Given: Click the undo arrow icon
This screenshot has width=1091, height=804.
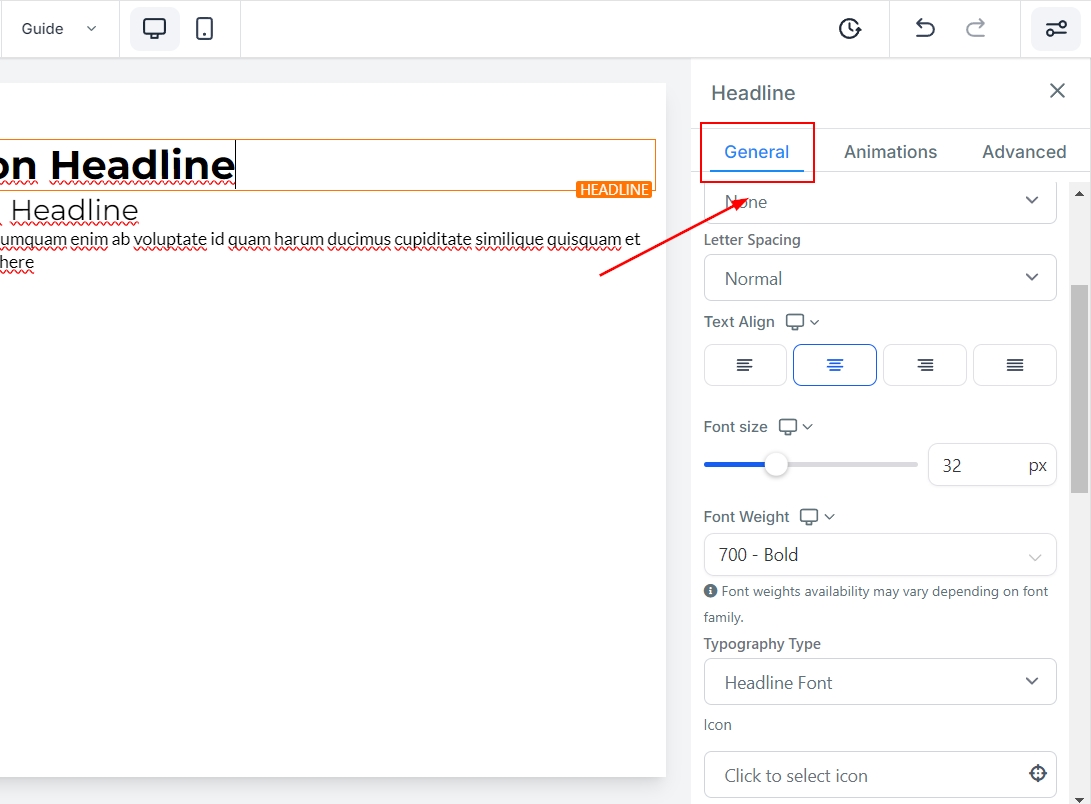Looking at the screenshot, I should 925,29.
